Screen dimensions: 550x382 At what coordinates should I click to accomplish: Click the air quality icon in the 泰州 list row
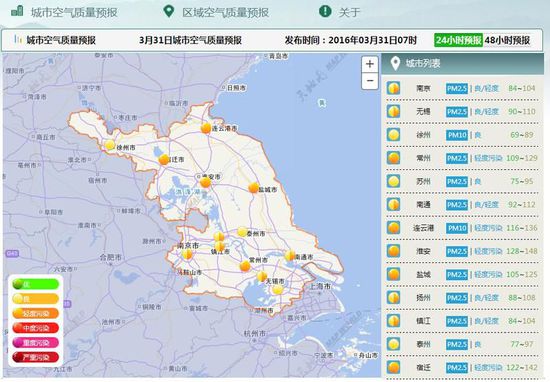pos(394,344)
